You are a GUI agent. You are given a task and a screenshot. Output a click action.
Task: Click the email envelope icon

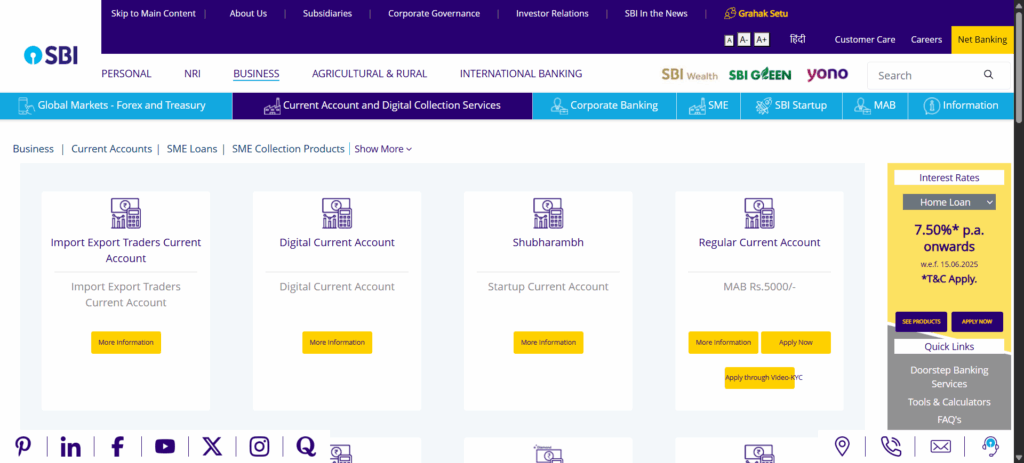click(x=940, y=447)
